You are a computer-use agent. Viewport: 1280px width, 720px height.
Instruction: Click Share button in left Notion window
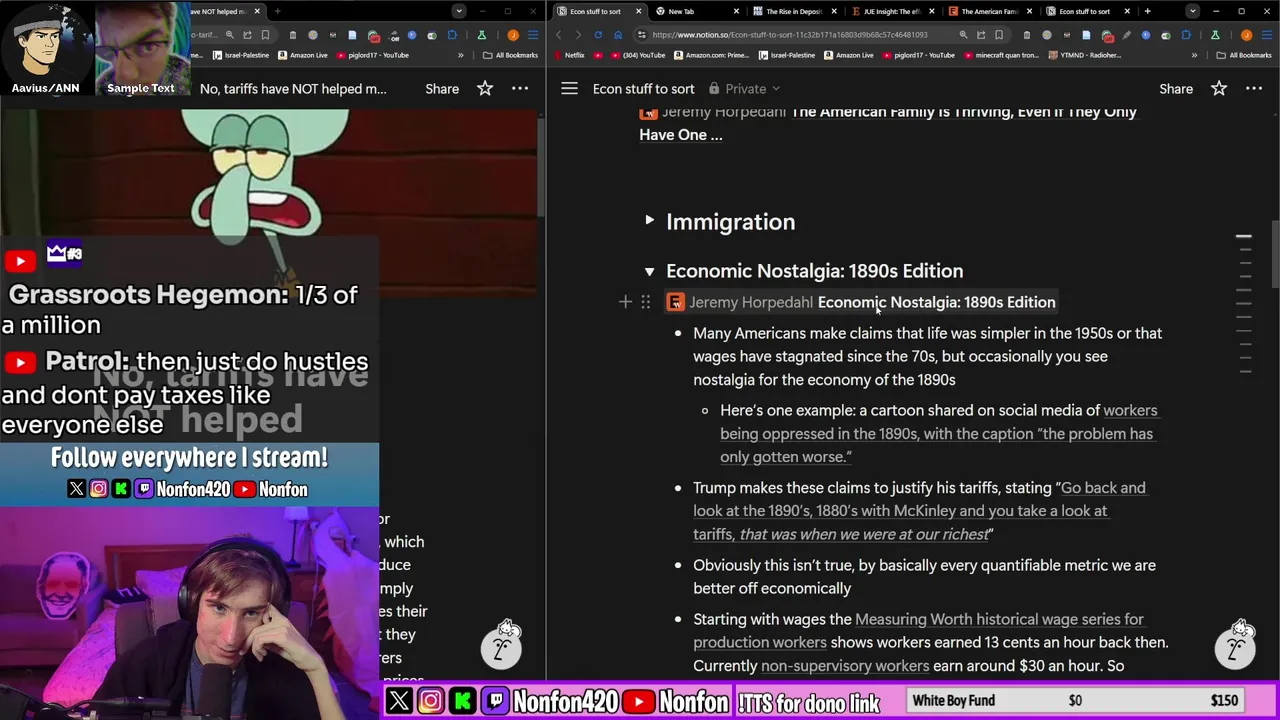(x=442, y=89)
